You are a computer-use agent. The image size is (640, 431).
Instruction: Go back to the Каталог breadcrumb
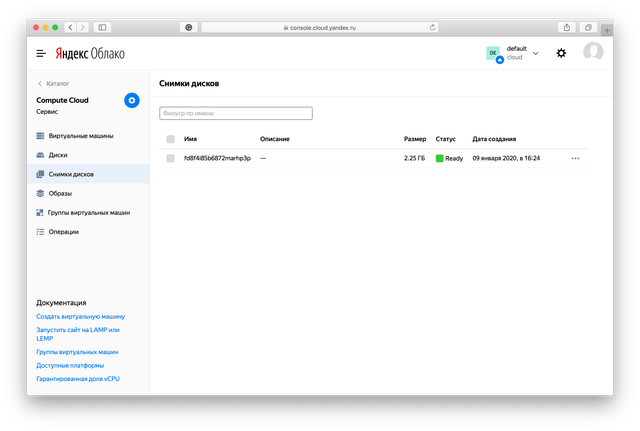[x=53, y=84]
